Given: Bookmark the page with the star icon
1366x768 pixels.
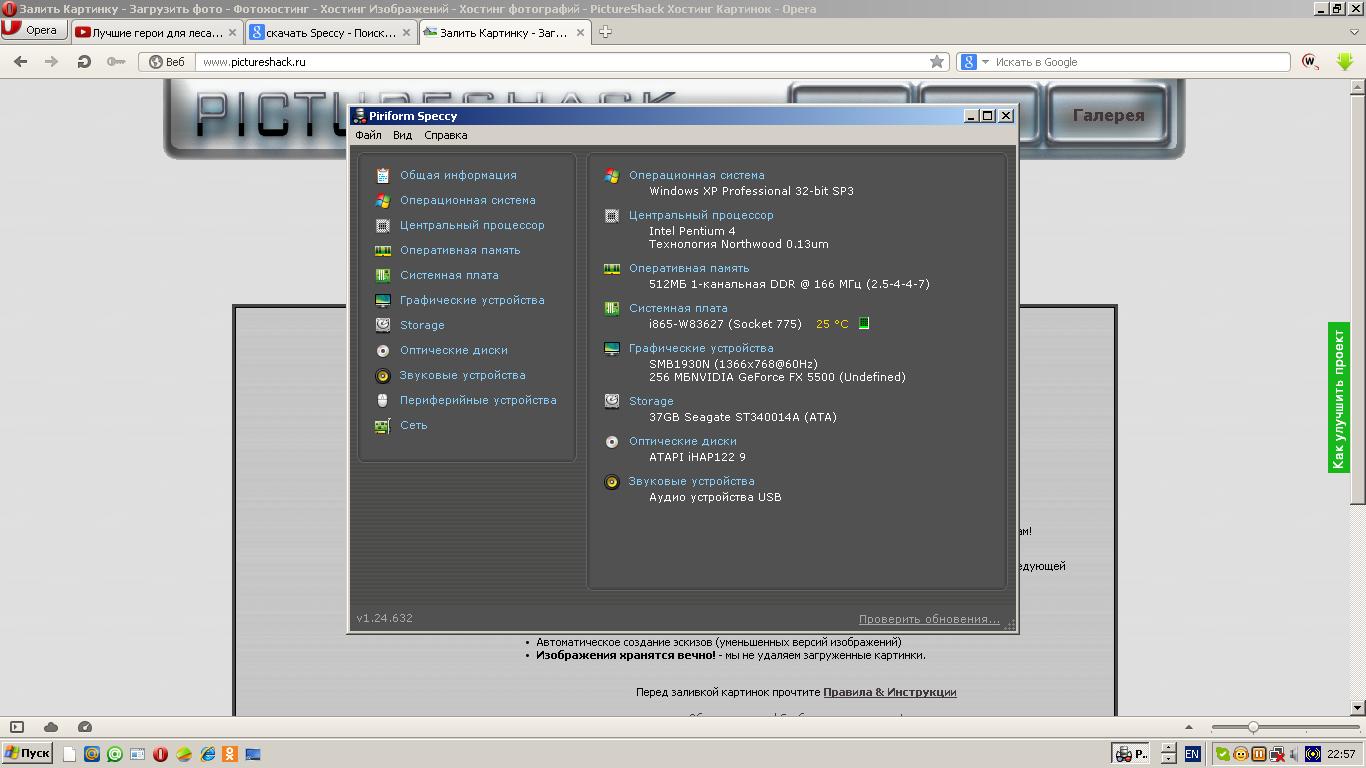Looking at the screenshot, I should click(937, 61).
